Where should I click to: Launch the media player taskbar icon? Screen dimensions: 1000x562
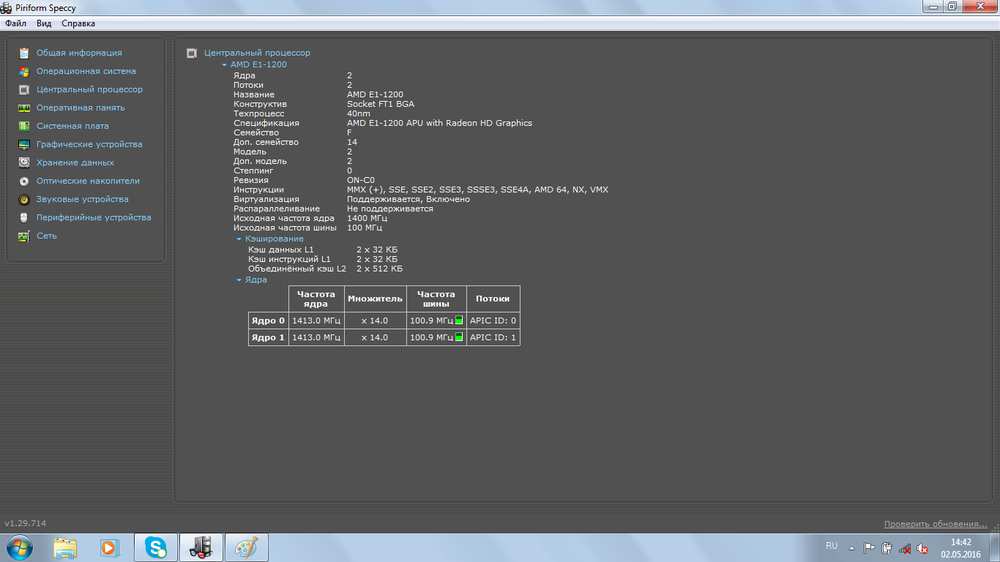pos(108,548)
